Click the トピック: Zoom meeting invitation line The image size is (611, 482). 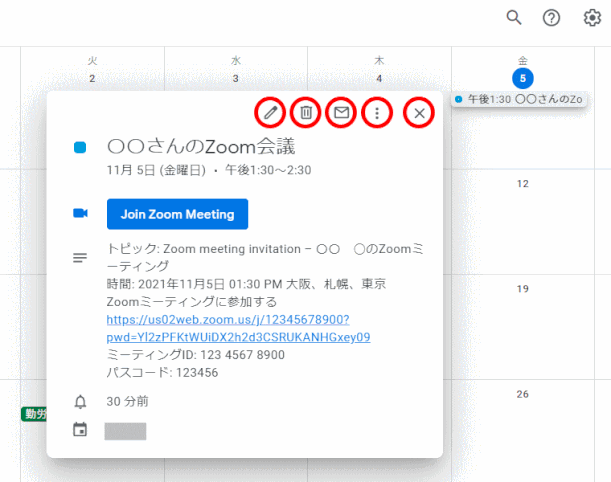coord(265,257)
